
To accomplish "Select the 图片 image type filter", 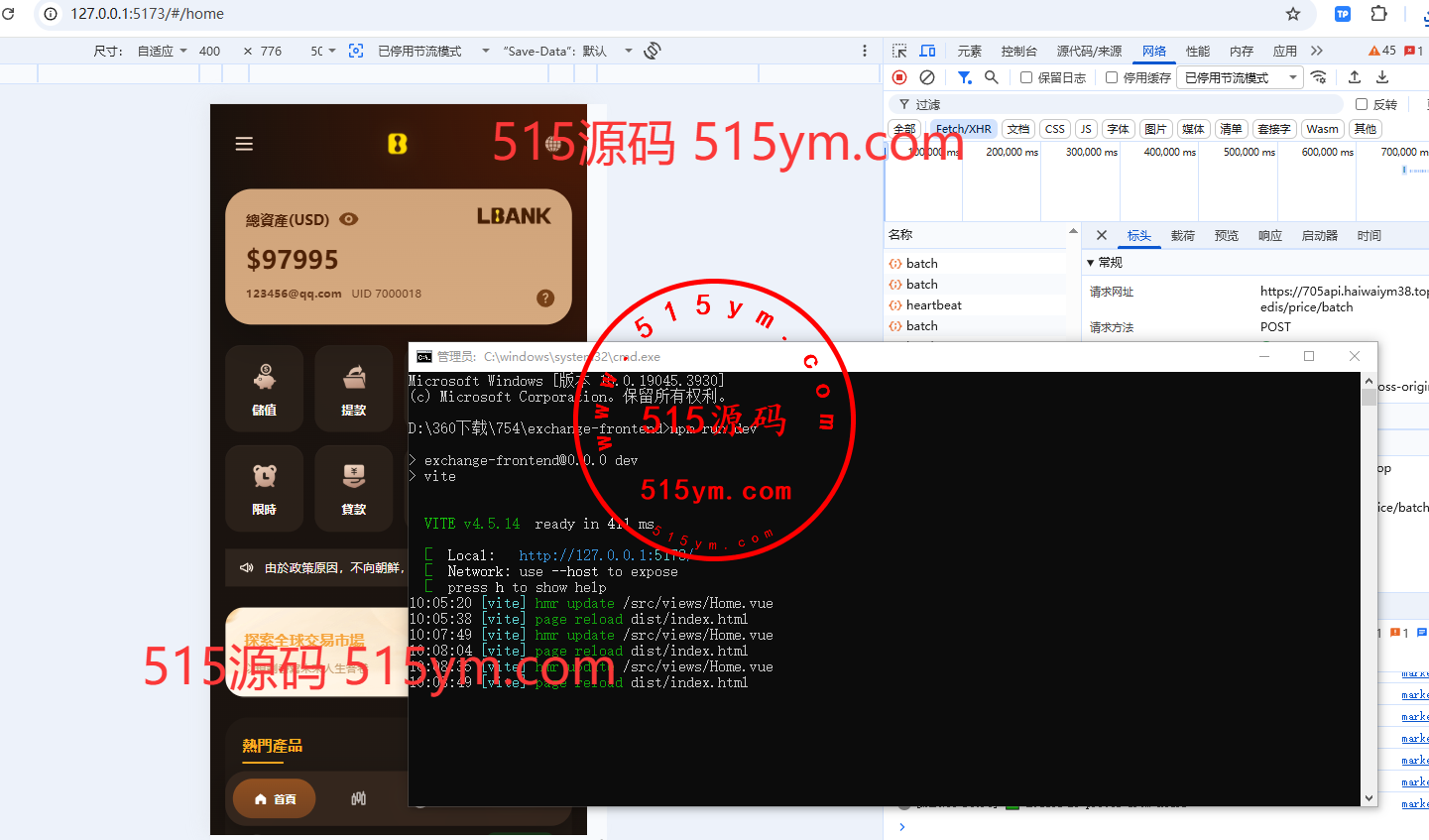I will point(1155,129).
